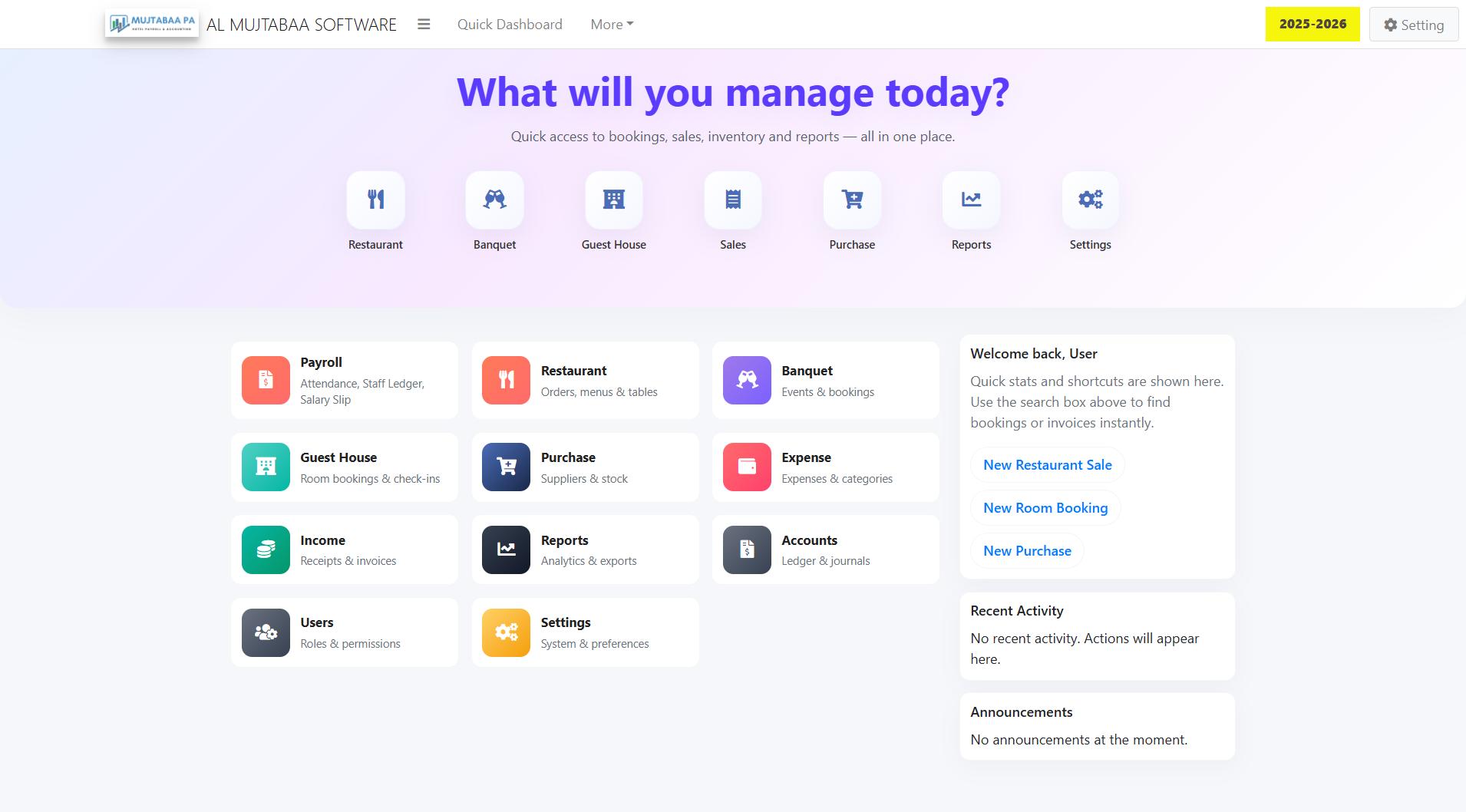Click the New Purchase link

click(x=1027, y=550)
